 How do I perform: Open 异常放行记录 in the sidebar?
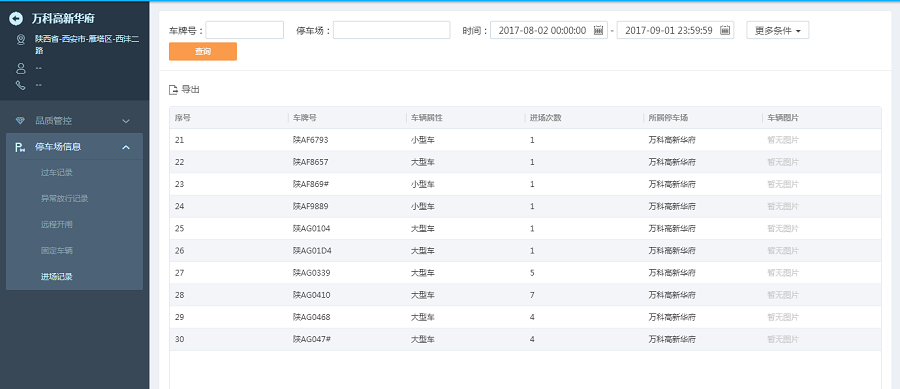[64, 199]
